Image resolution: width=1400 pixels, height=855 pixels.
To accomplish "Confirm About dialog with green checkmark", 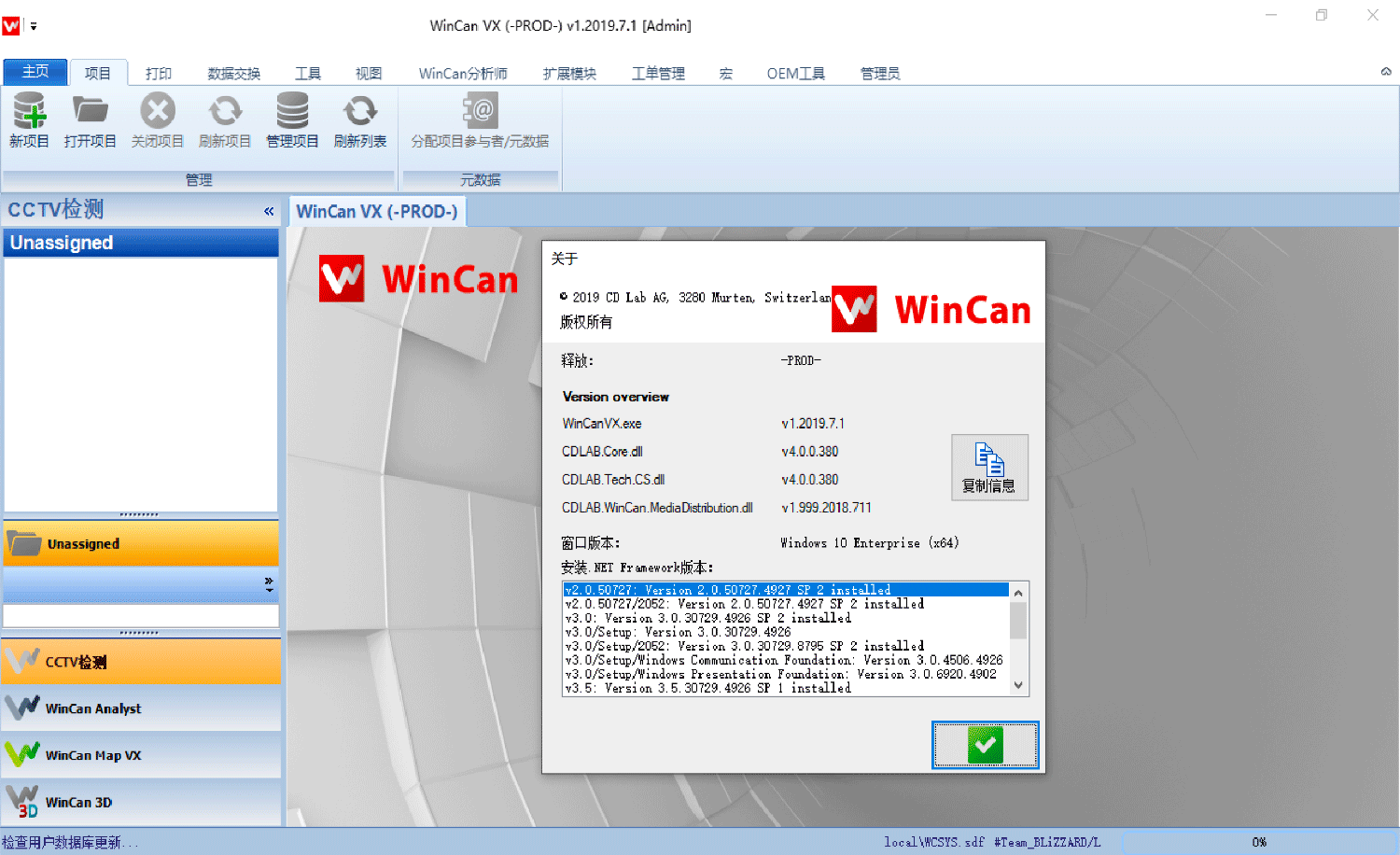I will pyautogui.click(x=985, y=745).
